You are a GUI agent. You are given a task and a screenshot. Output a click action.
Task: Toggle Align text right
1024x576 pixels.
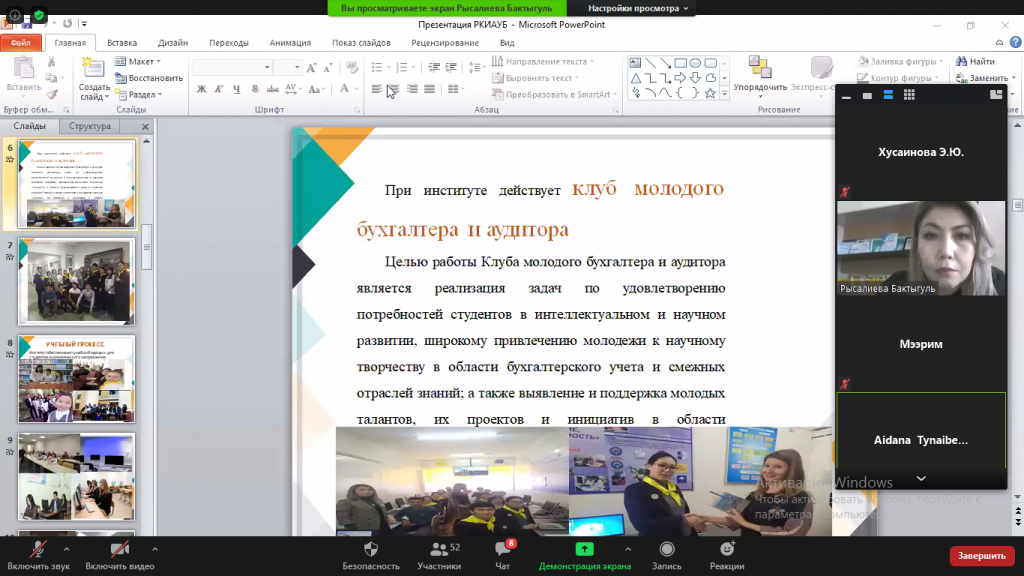[412, 89]
